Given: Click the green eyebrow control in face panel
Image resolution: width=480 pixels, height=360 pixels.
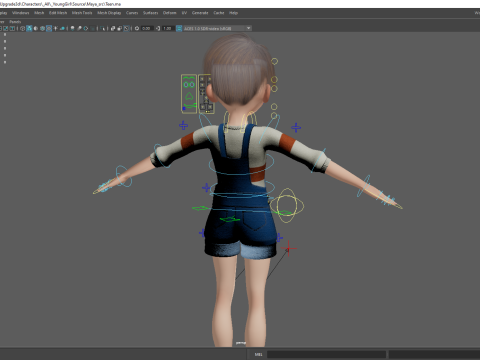Looking at the screenshot, I should coord(189,78).
